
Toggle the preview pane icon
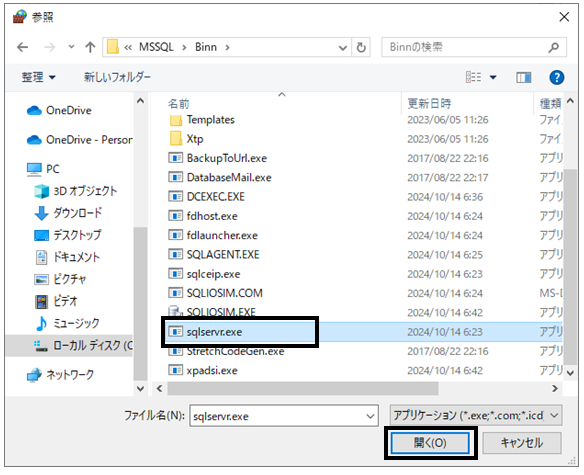[x=523, y=77]
